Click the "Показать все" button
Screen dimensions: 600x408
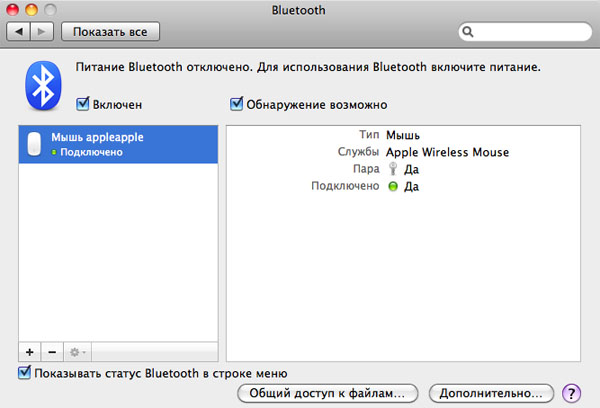[110, 32]
